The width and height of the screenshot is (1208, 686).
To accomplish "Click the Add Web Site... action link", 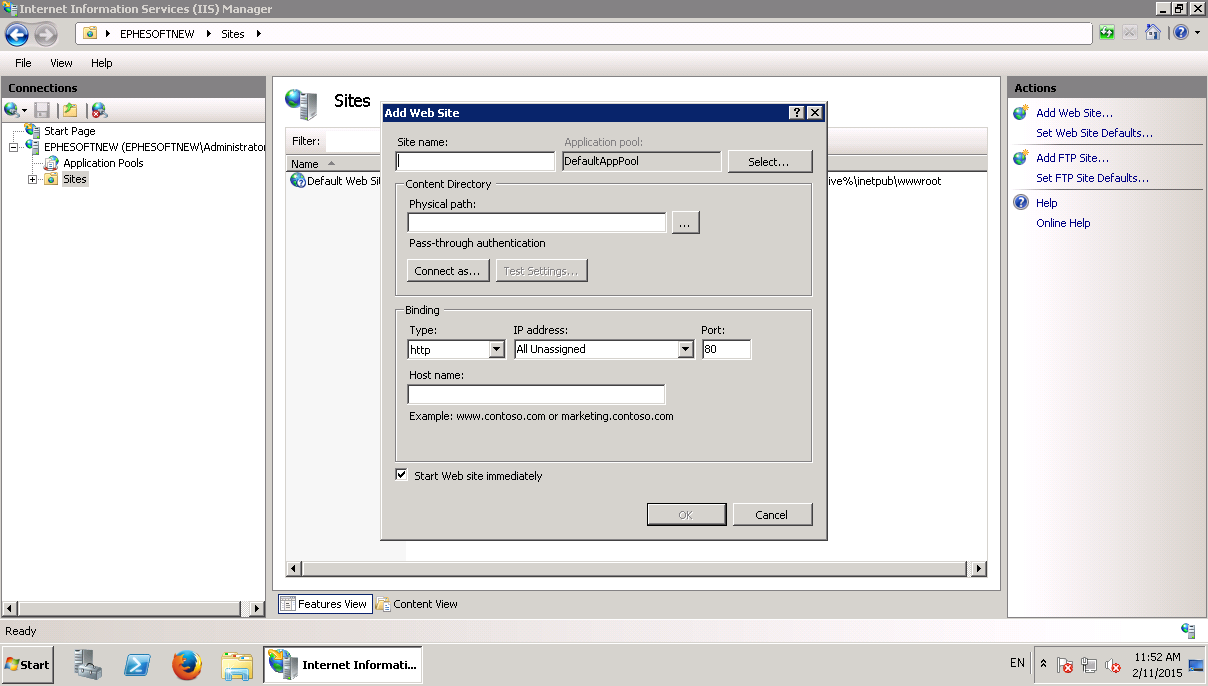I will (1074, 113).
